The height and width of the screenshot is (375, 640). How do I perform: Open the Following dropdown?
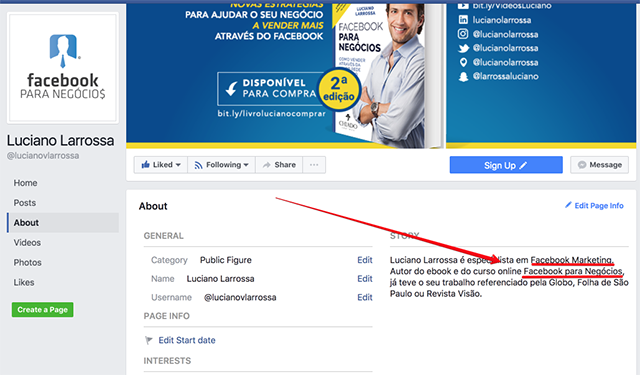pyautogui.click(x=221, y=165)
